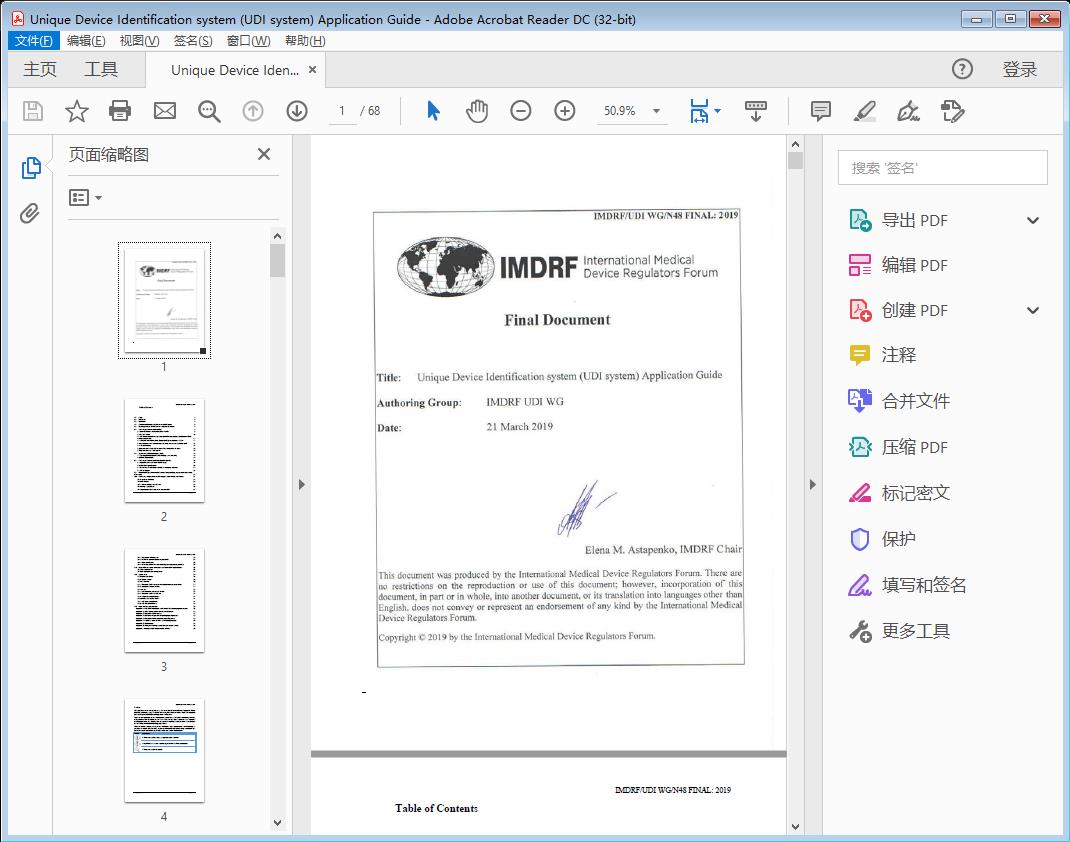Select the Hand tool
This screenshot has width=1070, height=842.
pos(477,111)
